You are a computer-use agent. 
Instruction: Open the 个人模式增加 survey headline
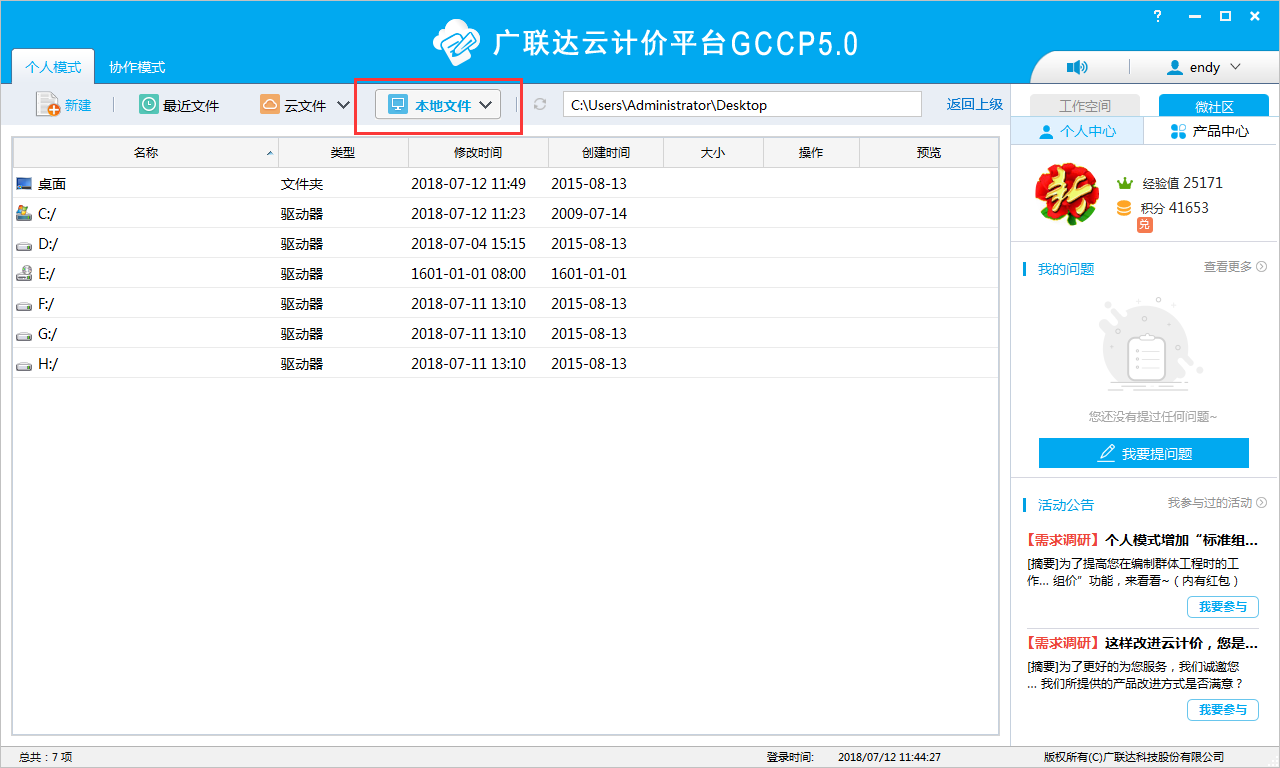coord(1143,540)
